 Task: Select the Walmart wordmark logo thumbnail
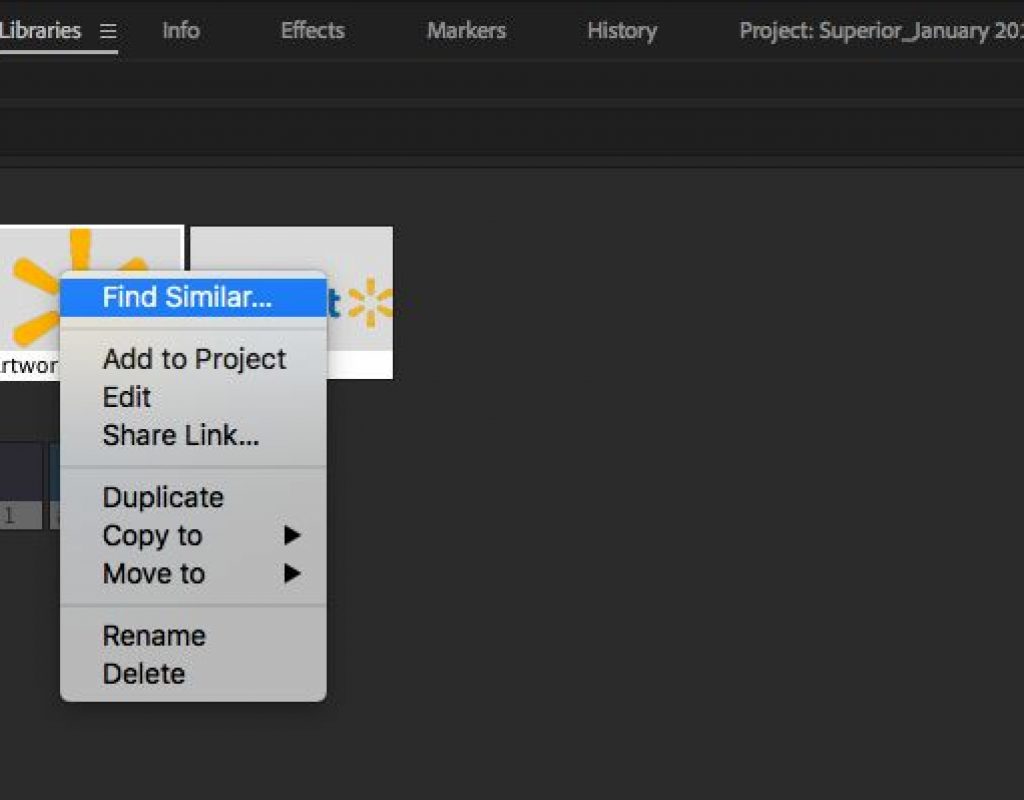[x=360, y=302]
